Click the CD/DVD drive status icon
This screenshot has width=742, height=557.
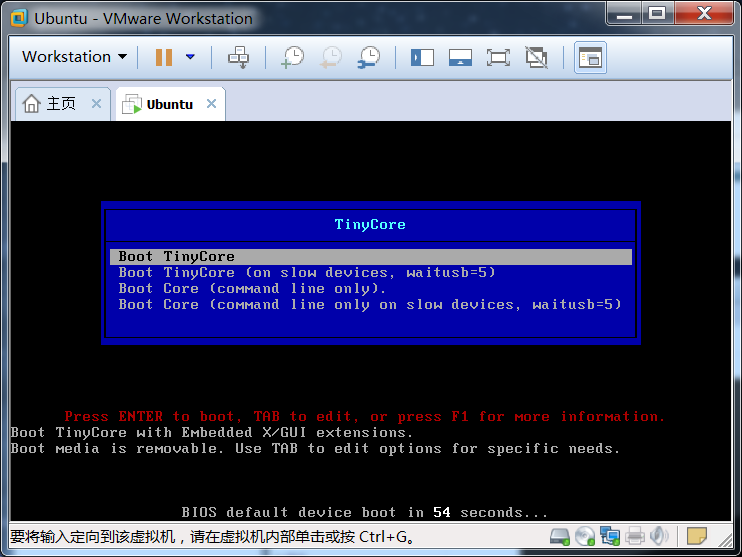click(585, 537)
